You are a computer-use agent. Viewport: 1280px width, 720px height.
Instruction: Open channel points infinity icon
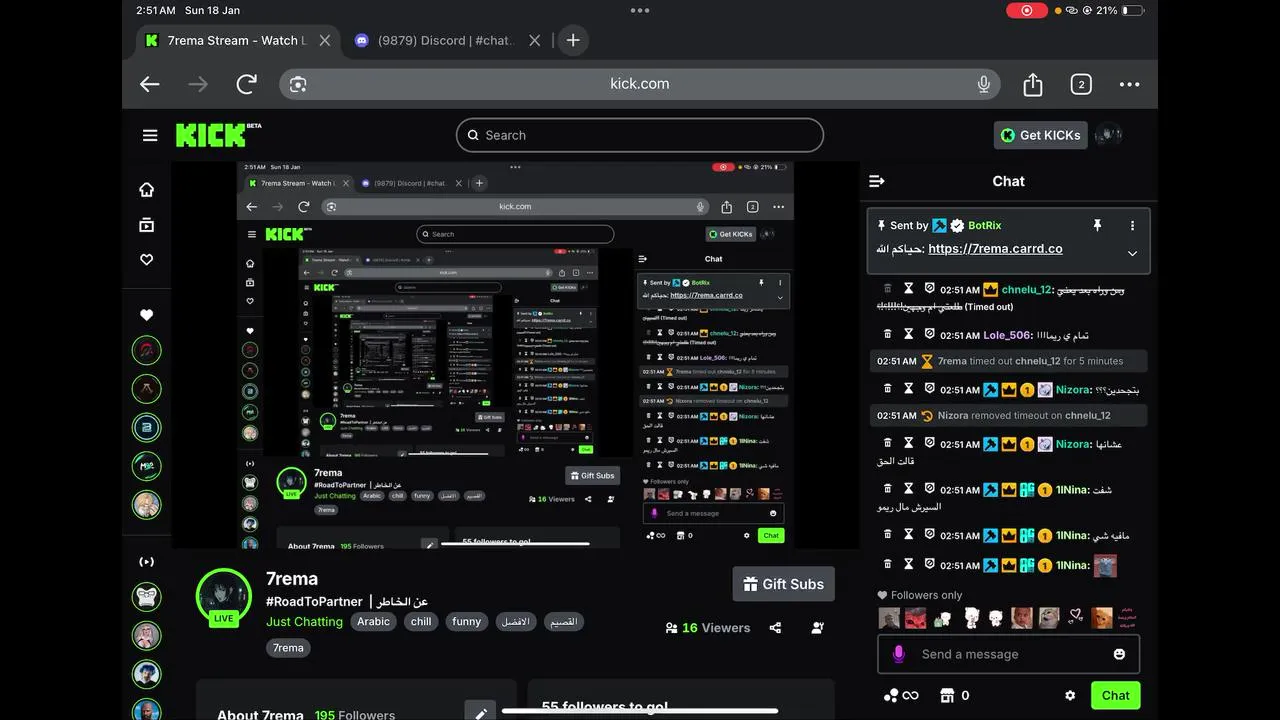pos(900,695)
